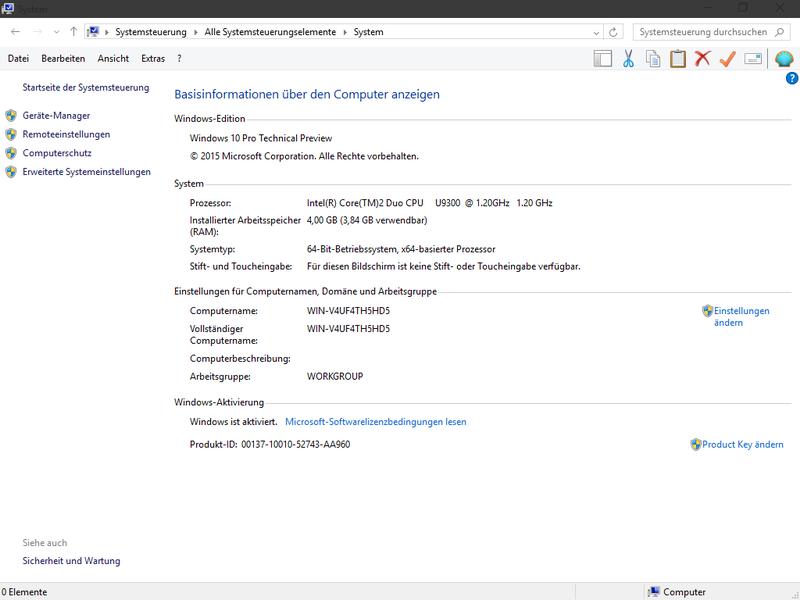Viewport: 800px width, 600px height.
Task: Open the Ansicht menu
Action: pos(113,59)
